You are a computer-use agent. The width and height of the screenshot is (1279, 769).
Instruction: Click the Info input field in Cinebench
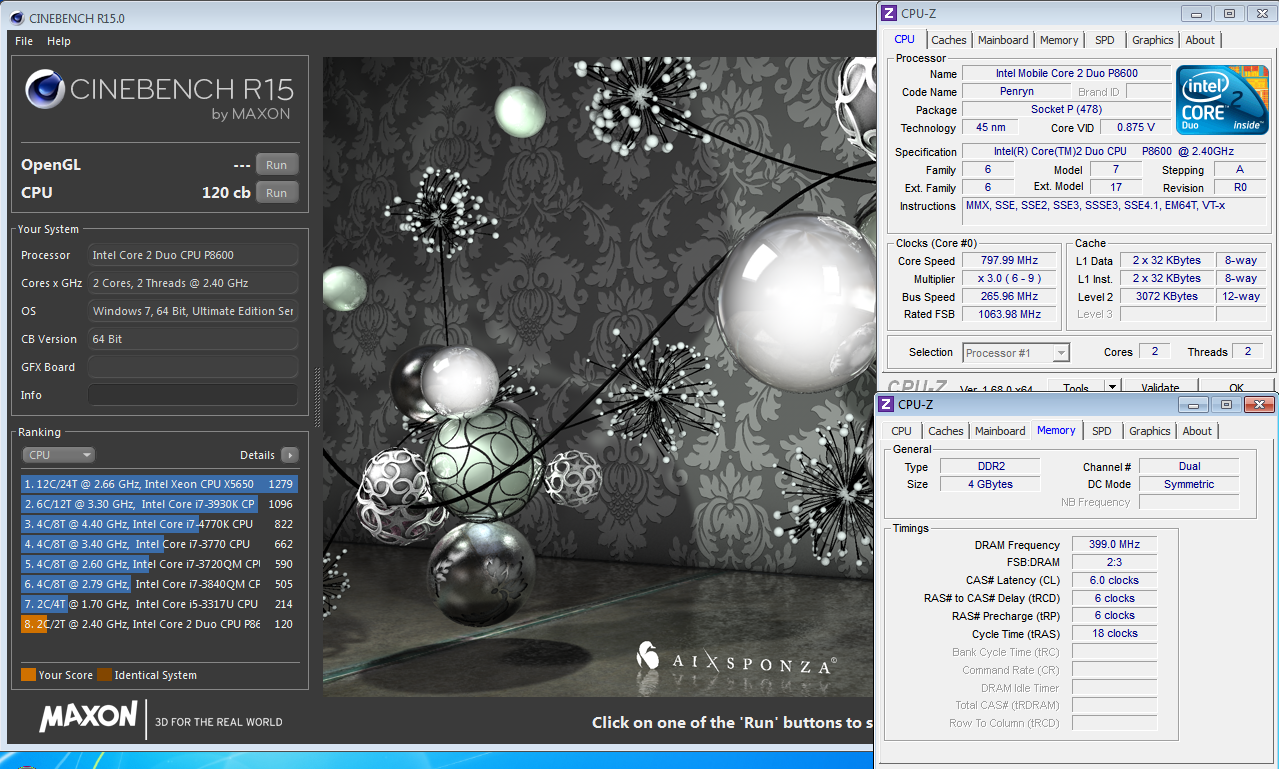[193, 395]
